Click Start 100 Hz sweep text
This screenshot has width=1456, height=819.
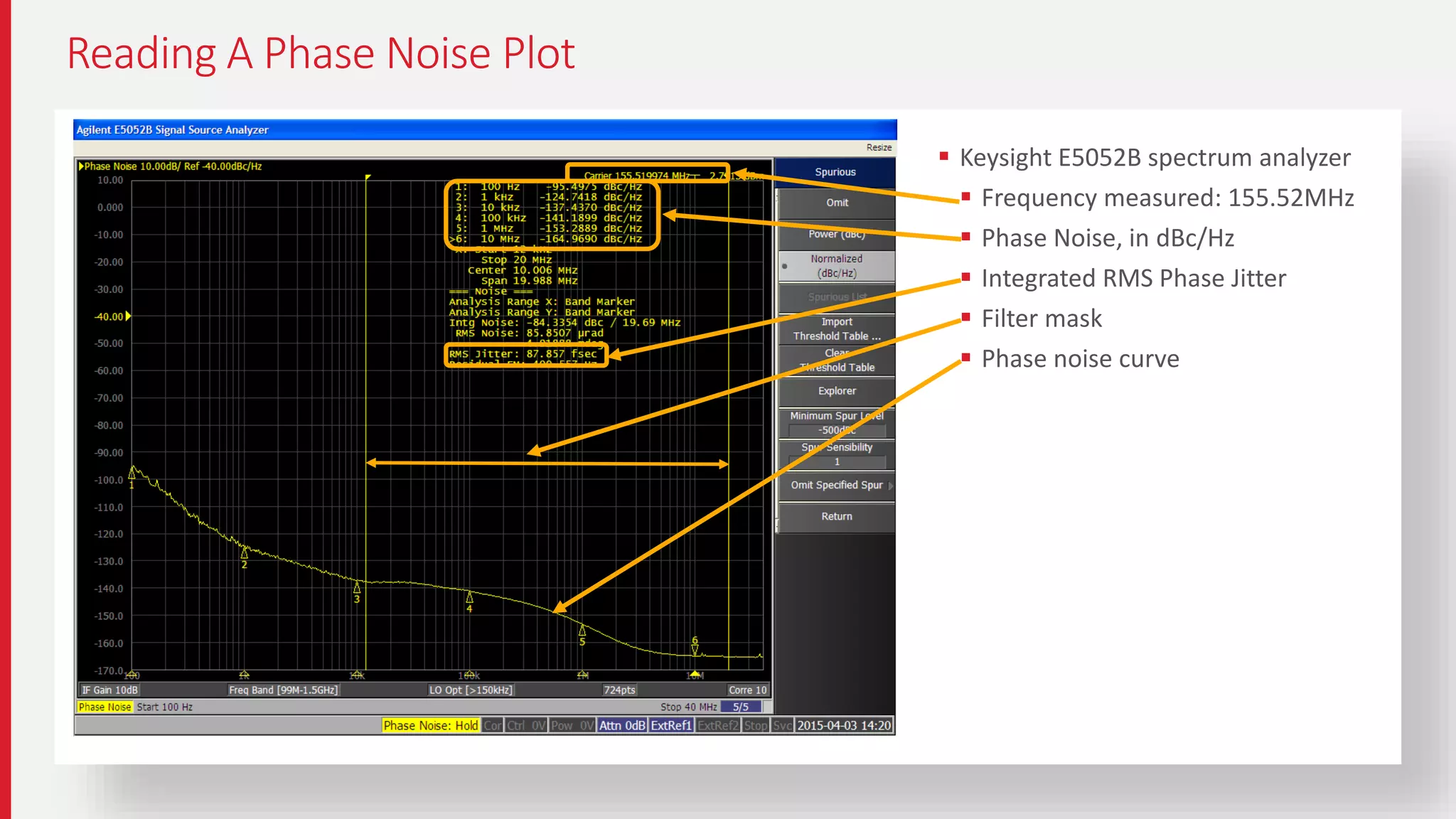(164, 707)
